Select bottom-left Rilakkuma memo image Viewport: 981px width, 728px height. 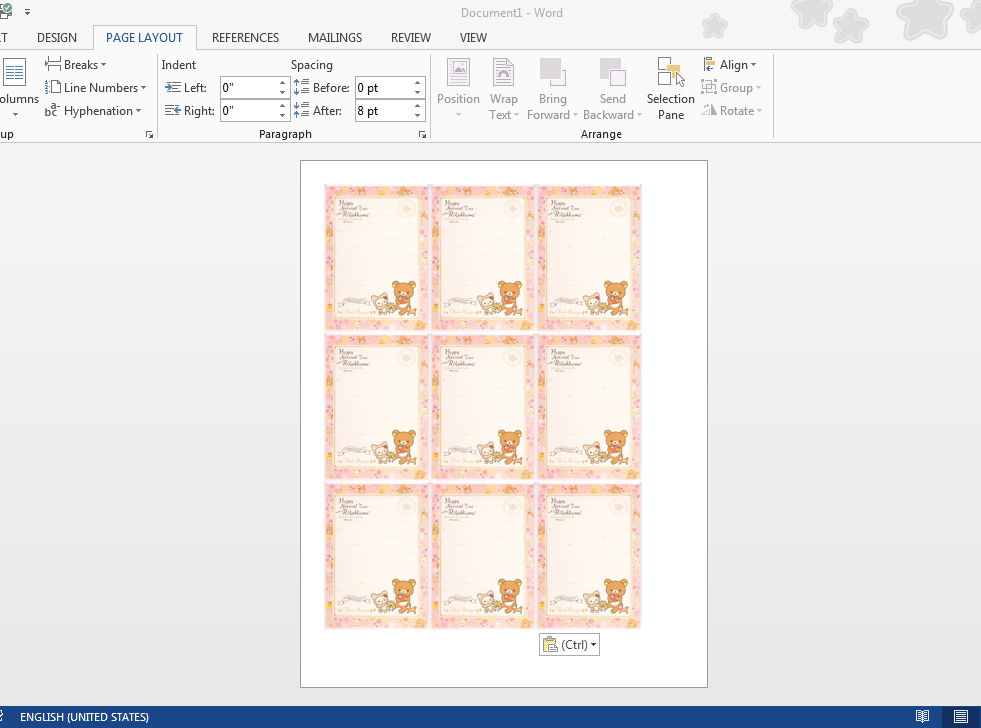[377, 555]
